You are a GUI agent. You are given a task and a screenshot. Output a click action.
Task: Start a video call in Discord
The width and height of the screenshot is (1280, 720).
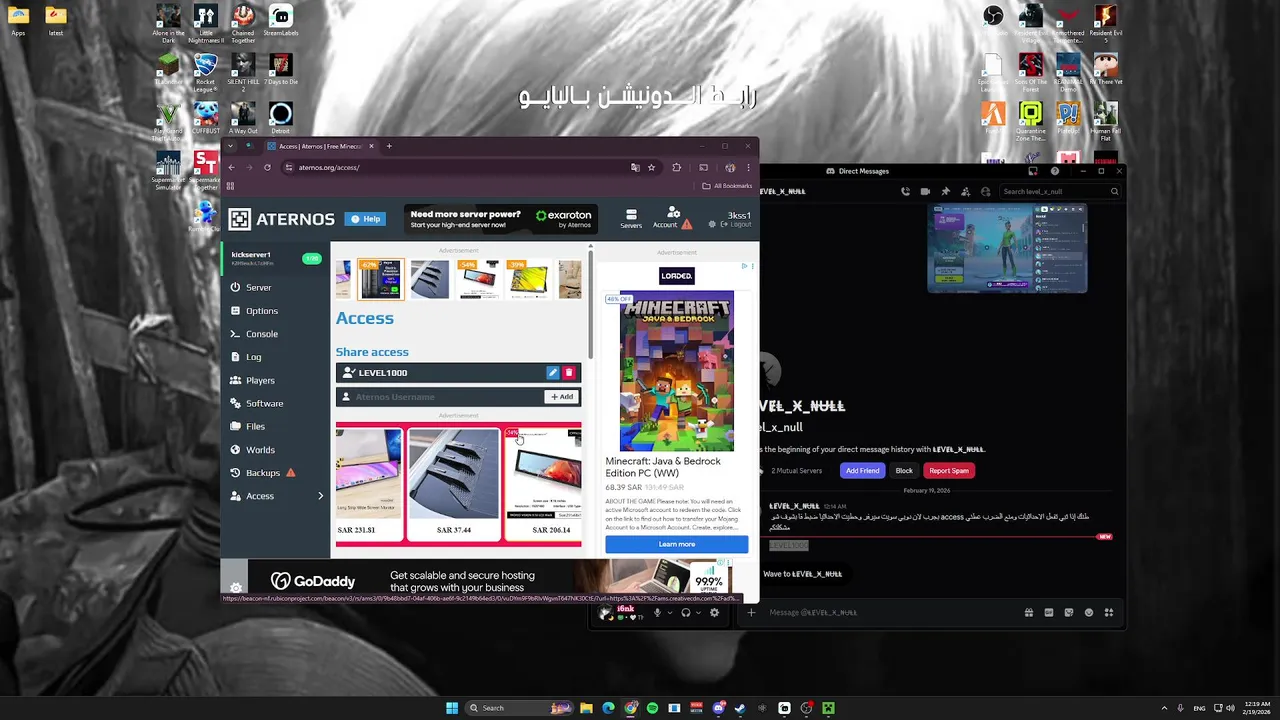pyautogui.click(x=925, y=191)
